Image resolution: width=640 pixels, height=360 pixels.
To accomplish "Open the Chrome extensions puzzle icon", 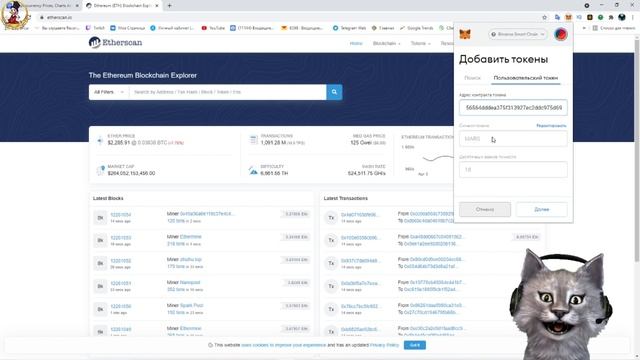I will tap(611, 17).
